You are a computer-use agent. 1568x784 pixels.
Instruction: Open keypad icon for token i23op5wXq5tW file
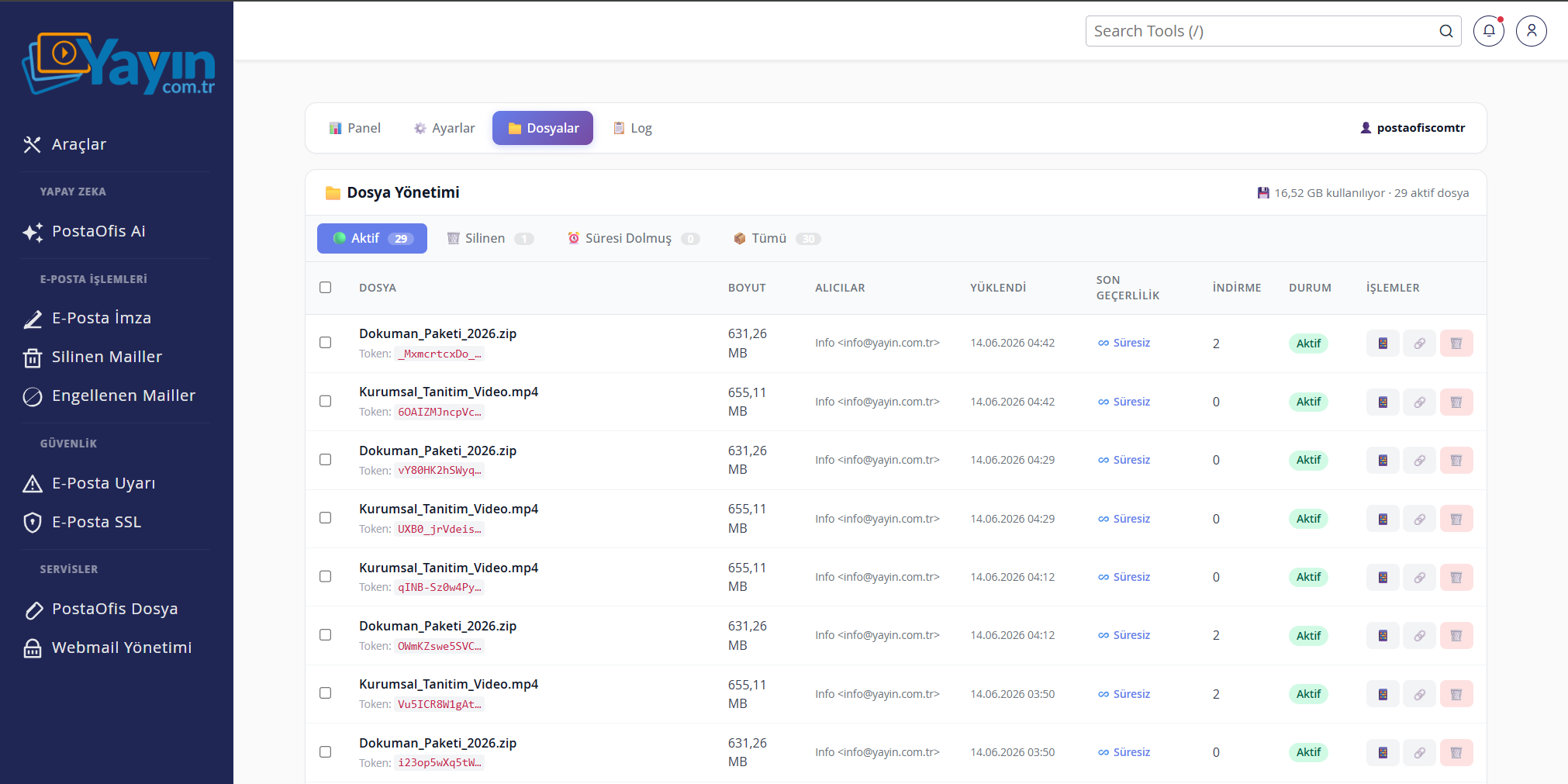point(1383,752)
